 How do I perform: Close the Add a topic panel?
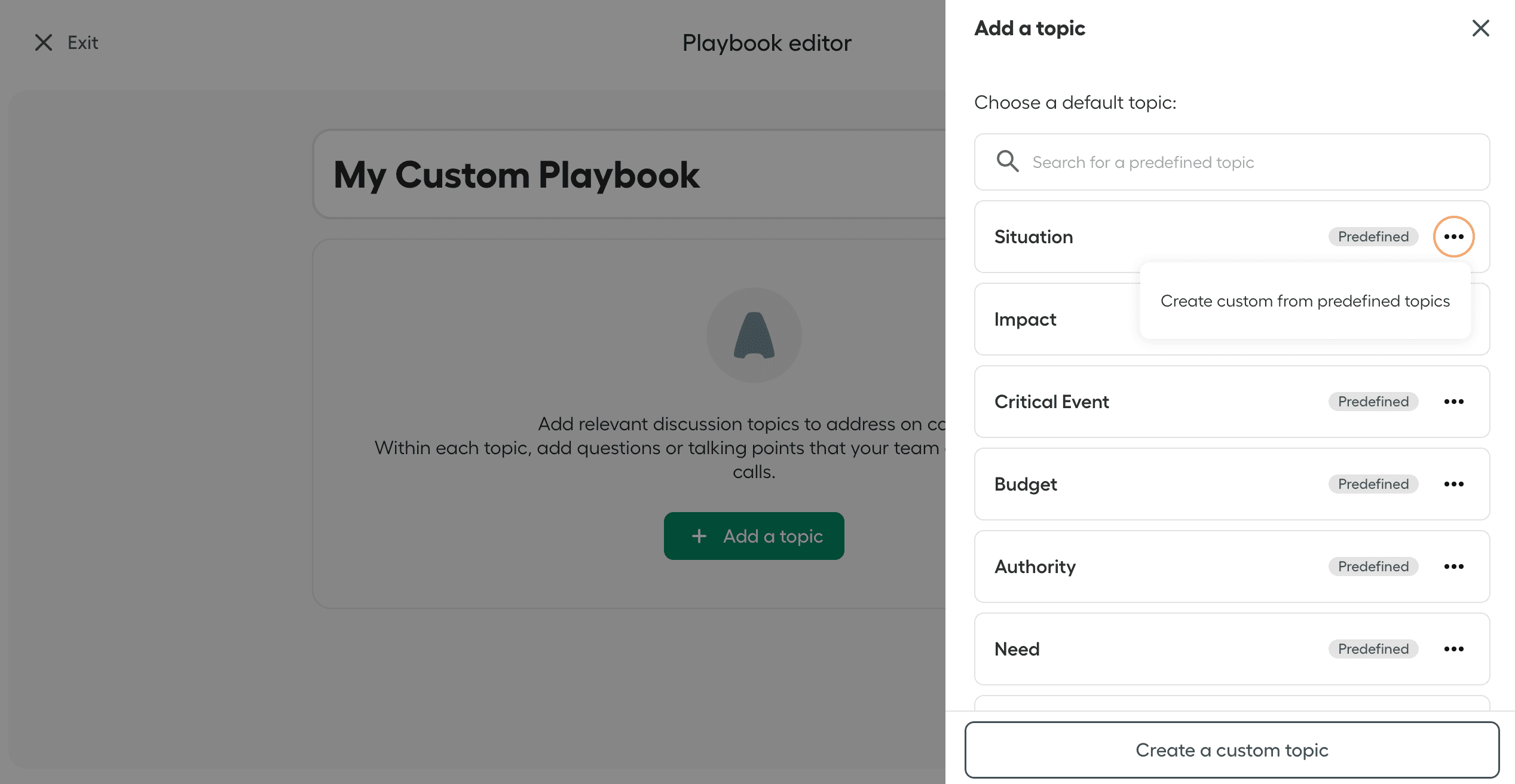[1480, 28]
